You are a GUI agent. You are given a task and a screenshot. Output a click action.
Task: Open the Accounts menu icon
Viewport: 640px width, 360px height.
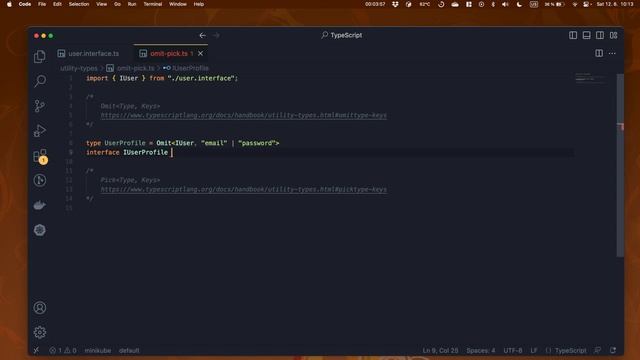point(40,307)
